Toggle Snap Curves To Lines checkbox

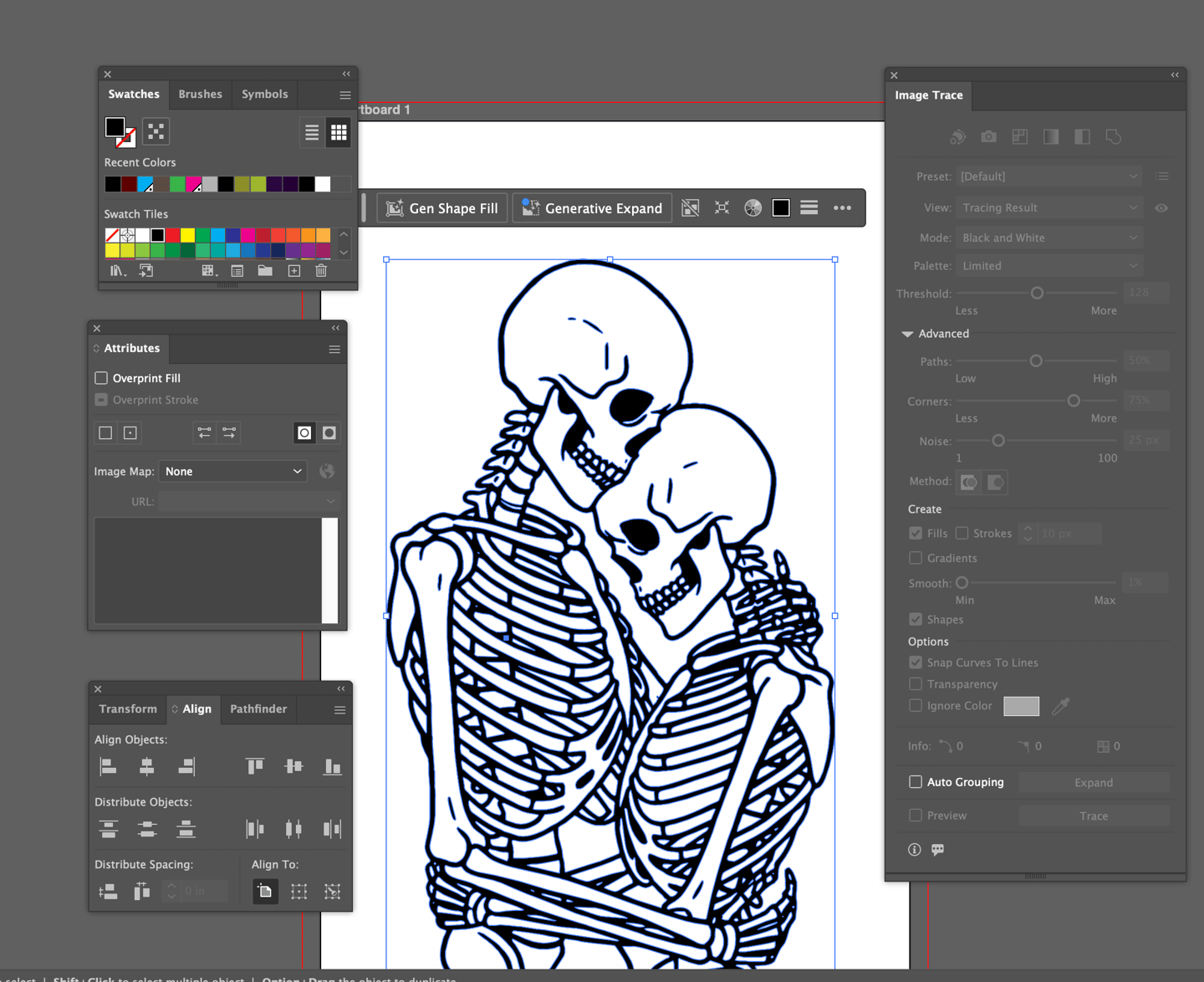coord(916,662)
